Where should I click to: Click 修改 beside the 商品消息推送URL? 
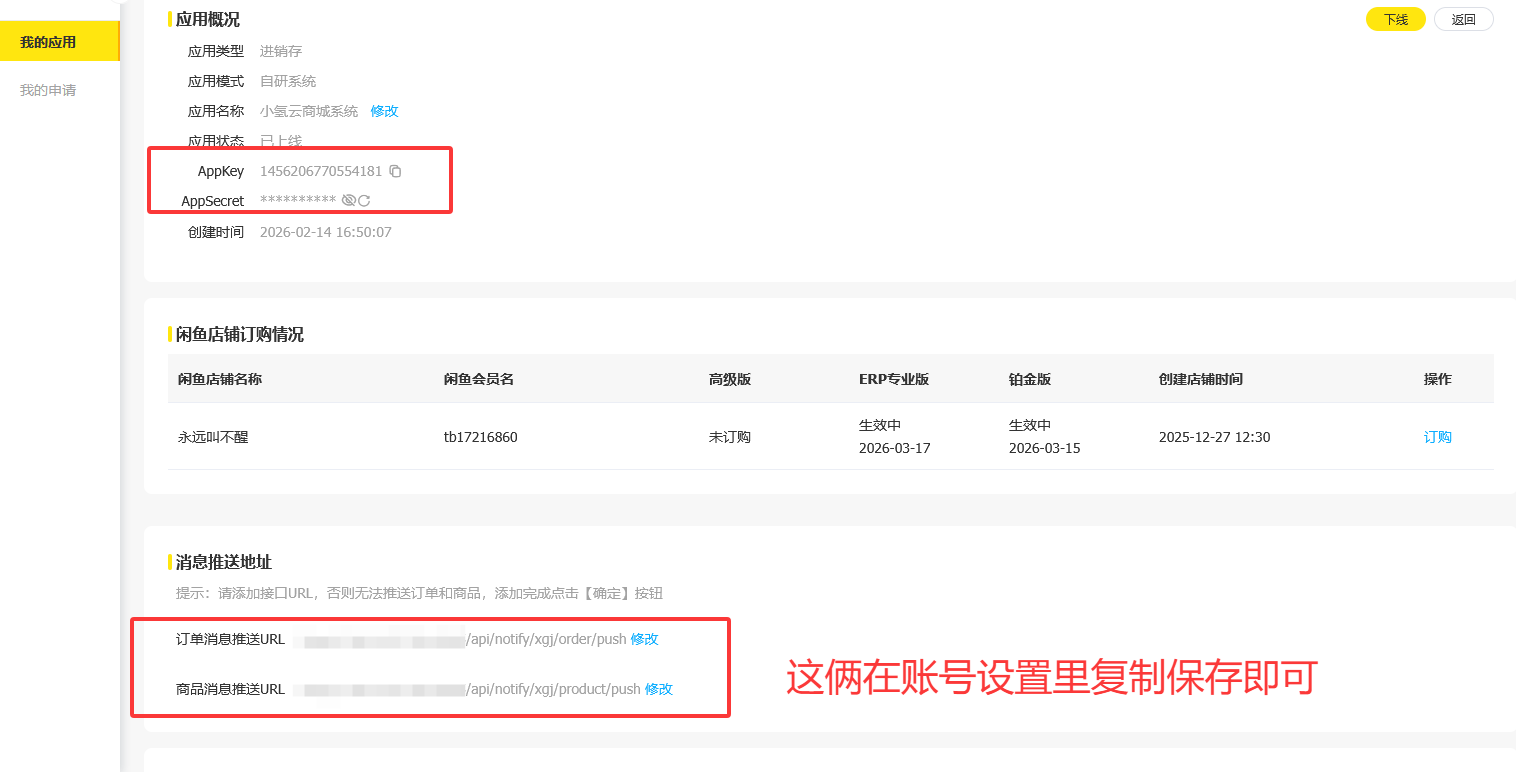pos(657,689)
